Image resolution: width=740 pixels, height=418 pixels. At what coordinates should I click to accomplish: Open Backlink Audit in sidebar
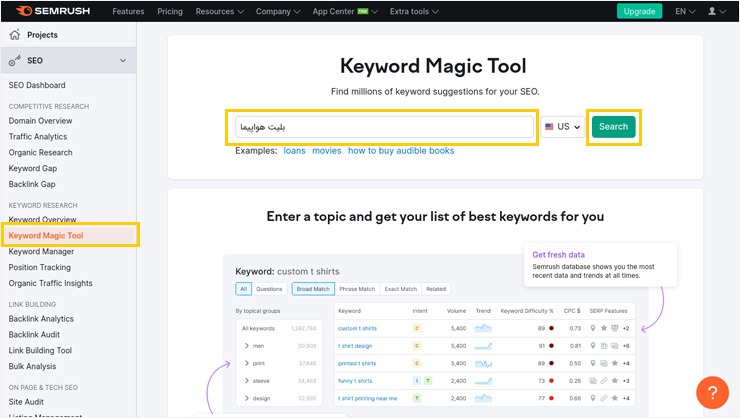pyautogui.click(x=34, y=334)
